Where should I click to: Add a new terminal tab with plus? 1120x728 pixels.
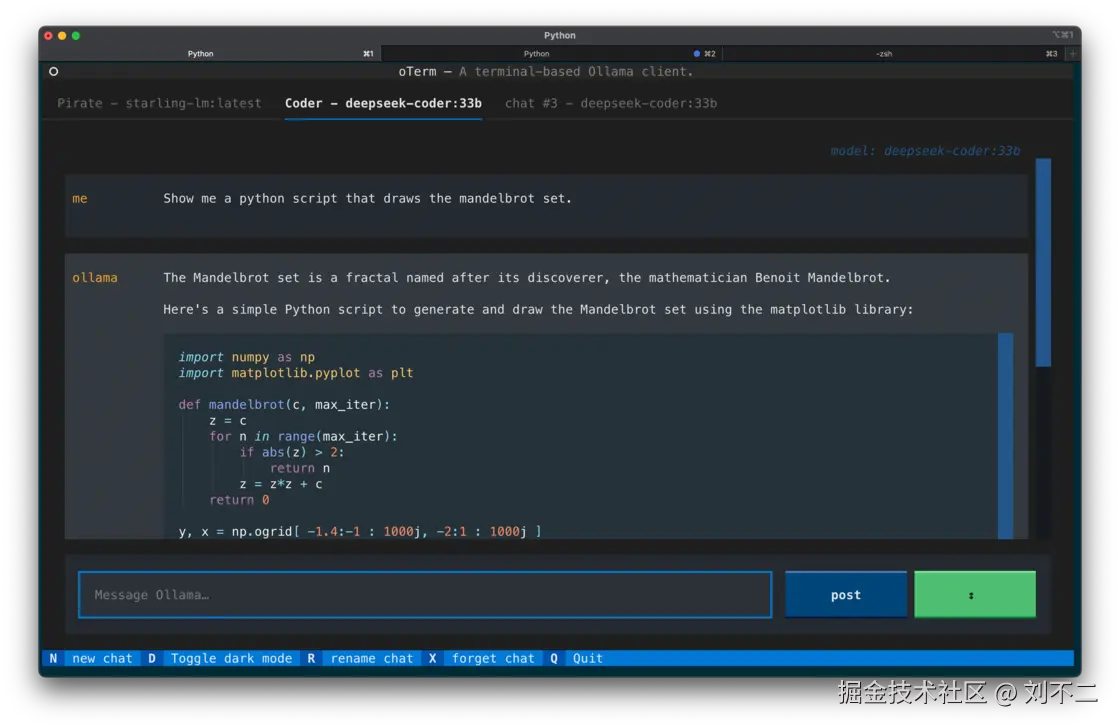1072,54
